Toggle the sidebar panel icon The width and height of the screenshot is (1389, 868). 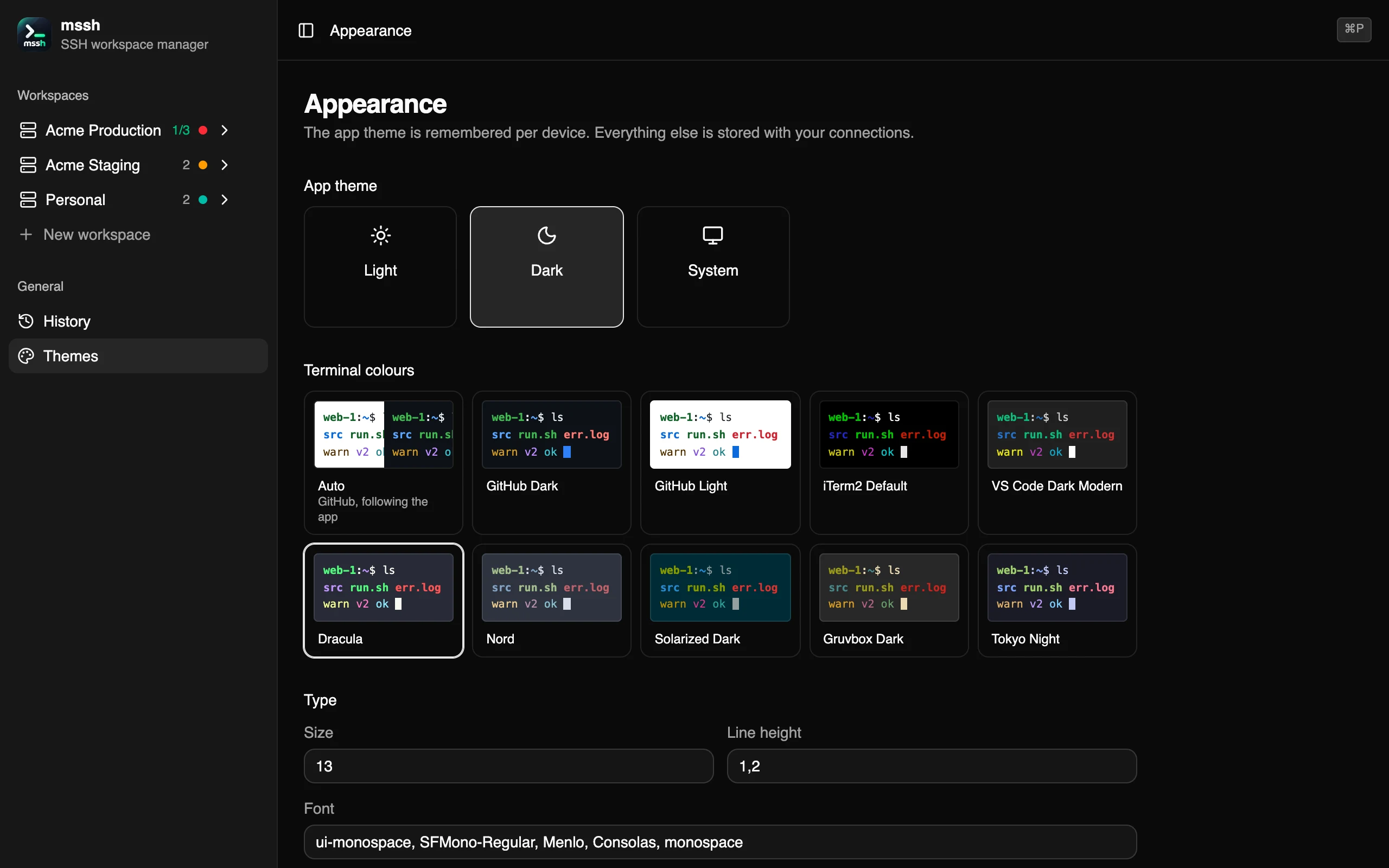coord(306,30)
